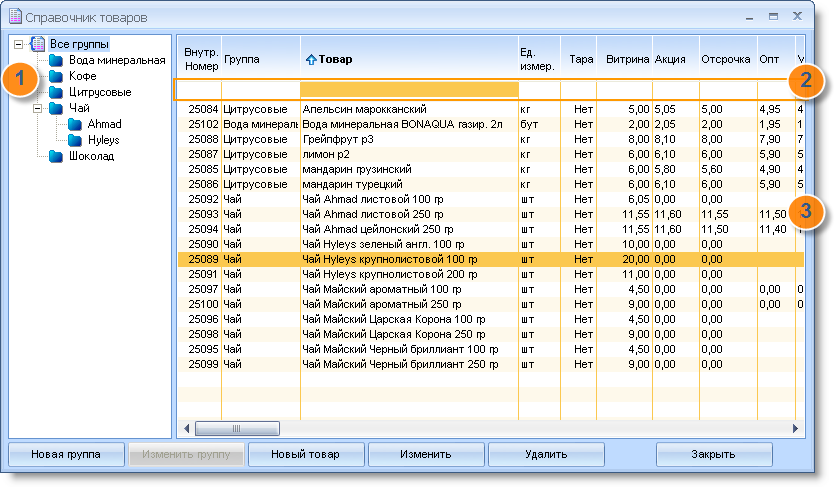Click the Все группы root catalog icon

pyautogui.click(x=38, y=44)
